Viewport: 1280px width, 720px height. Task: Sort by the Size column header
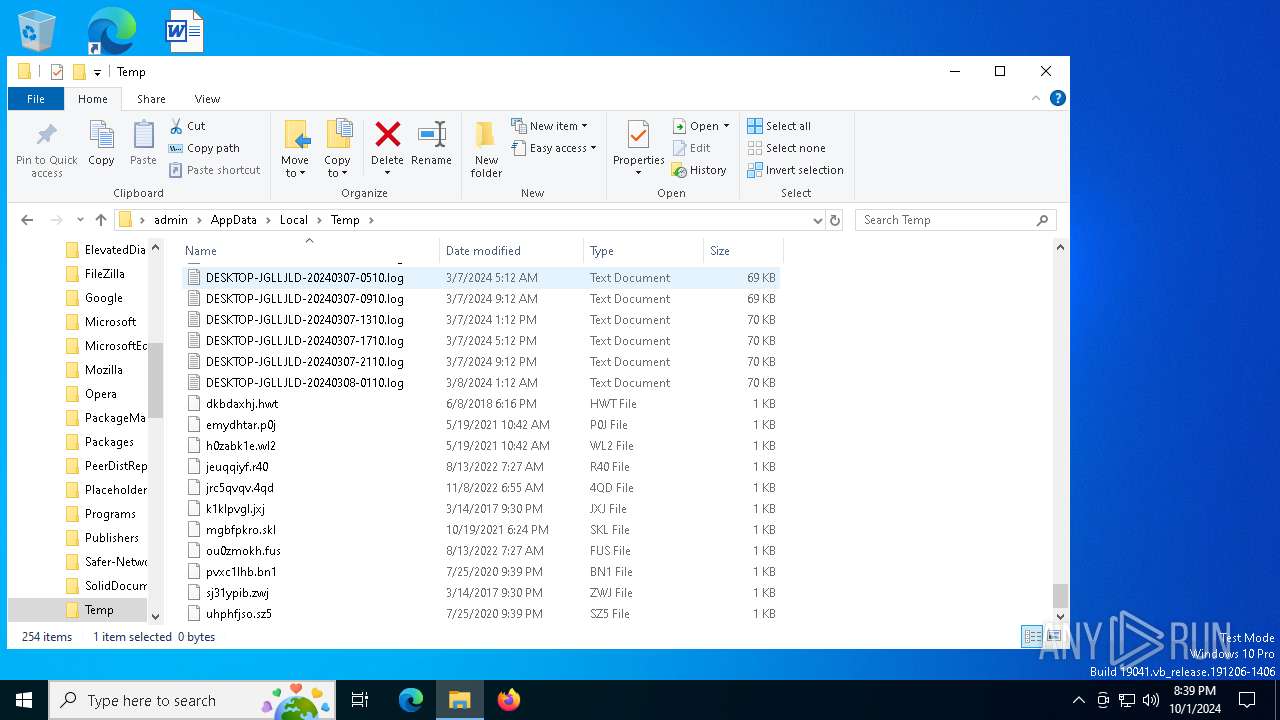(x=743, y=251)
